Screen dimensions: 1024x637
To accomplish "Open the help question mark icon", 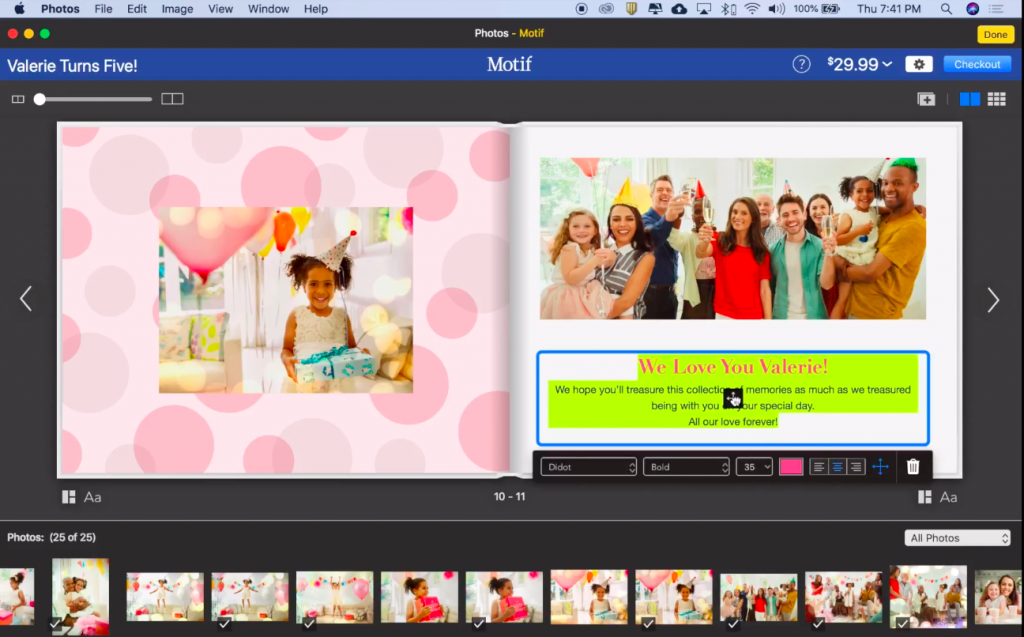I will tap(801, 64).
